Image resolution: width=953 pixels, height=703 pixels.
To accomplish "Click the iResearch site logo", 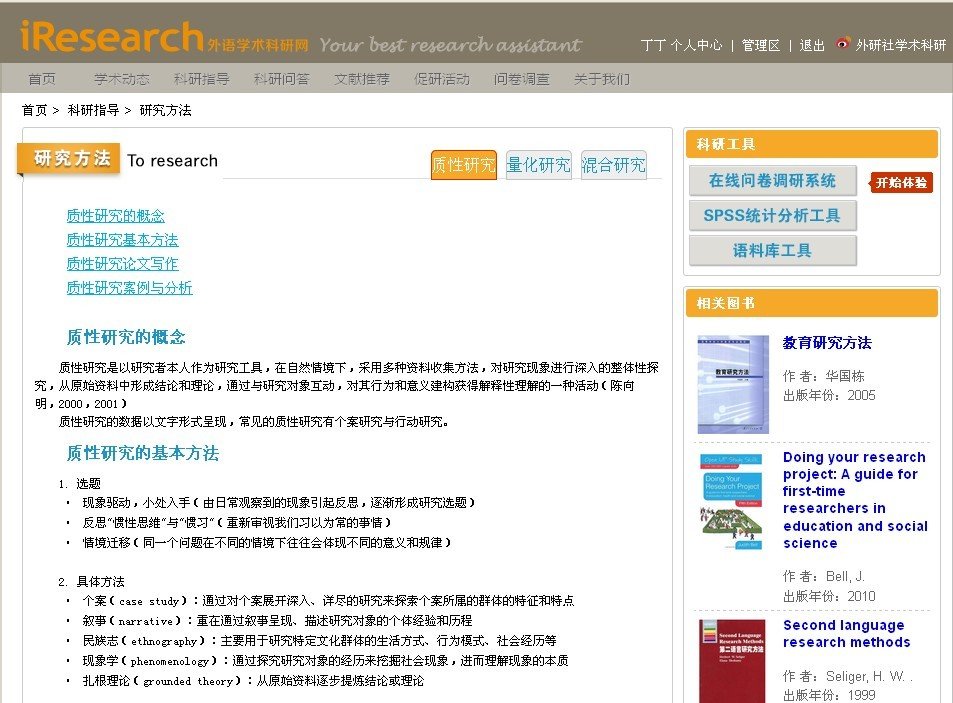I will (111, 38).
